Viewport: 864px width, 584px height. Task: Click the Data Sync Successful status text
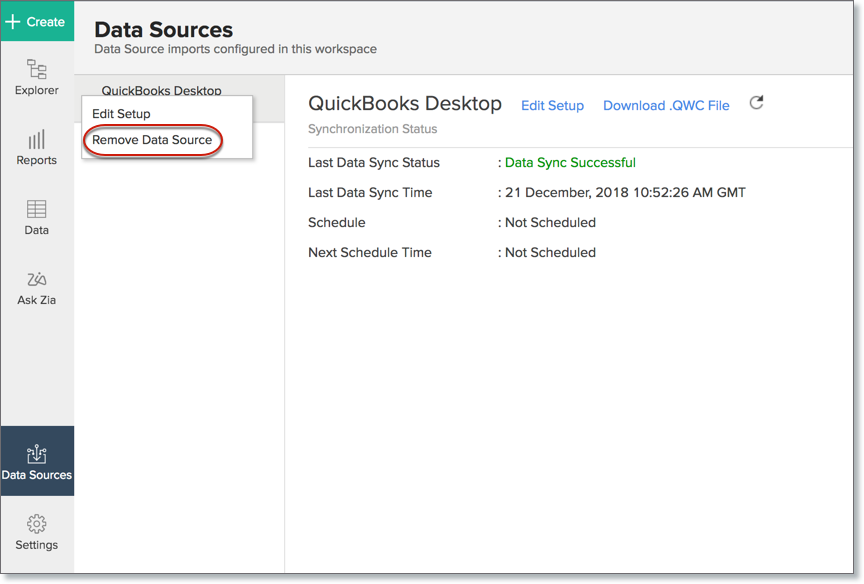569,162
